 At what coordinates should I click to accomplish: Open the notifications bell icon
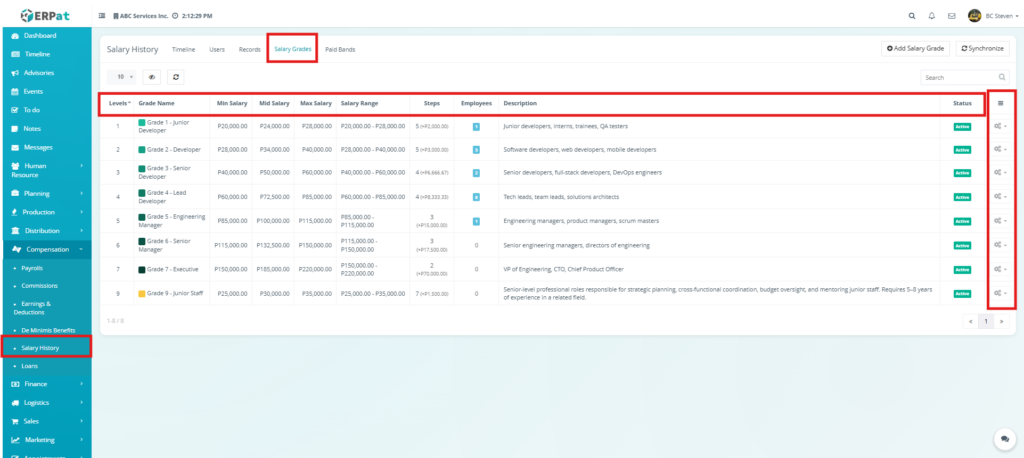tap(932, 16)
